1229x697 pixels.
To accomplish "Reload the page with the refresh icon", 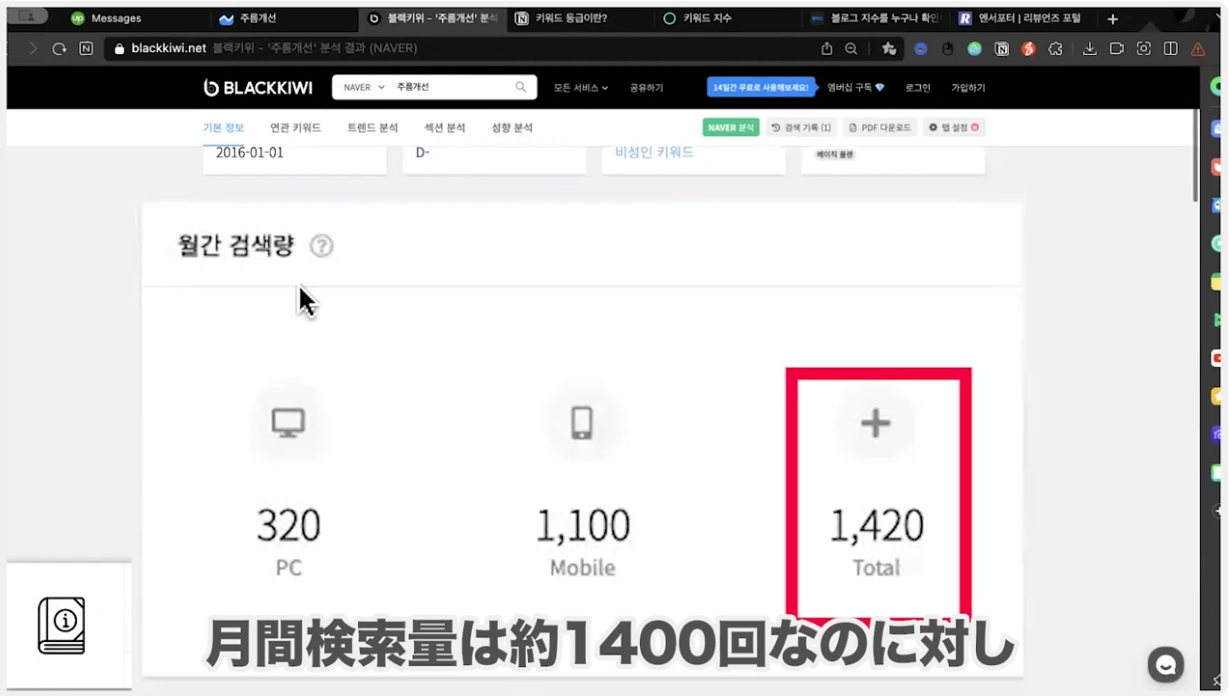I will pyautogui.click(x=59, y=48).
